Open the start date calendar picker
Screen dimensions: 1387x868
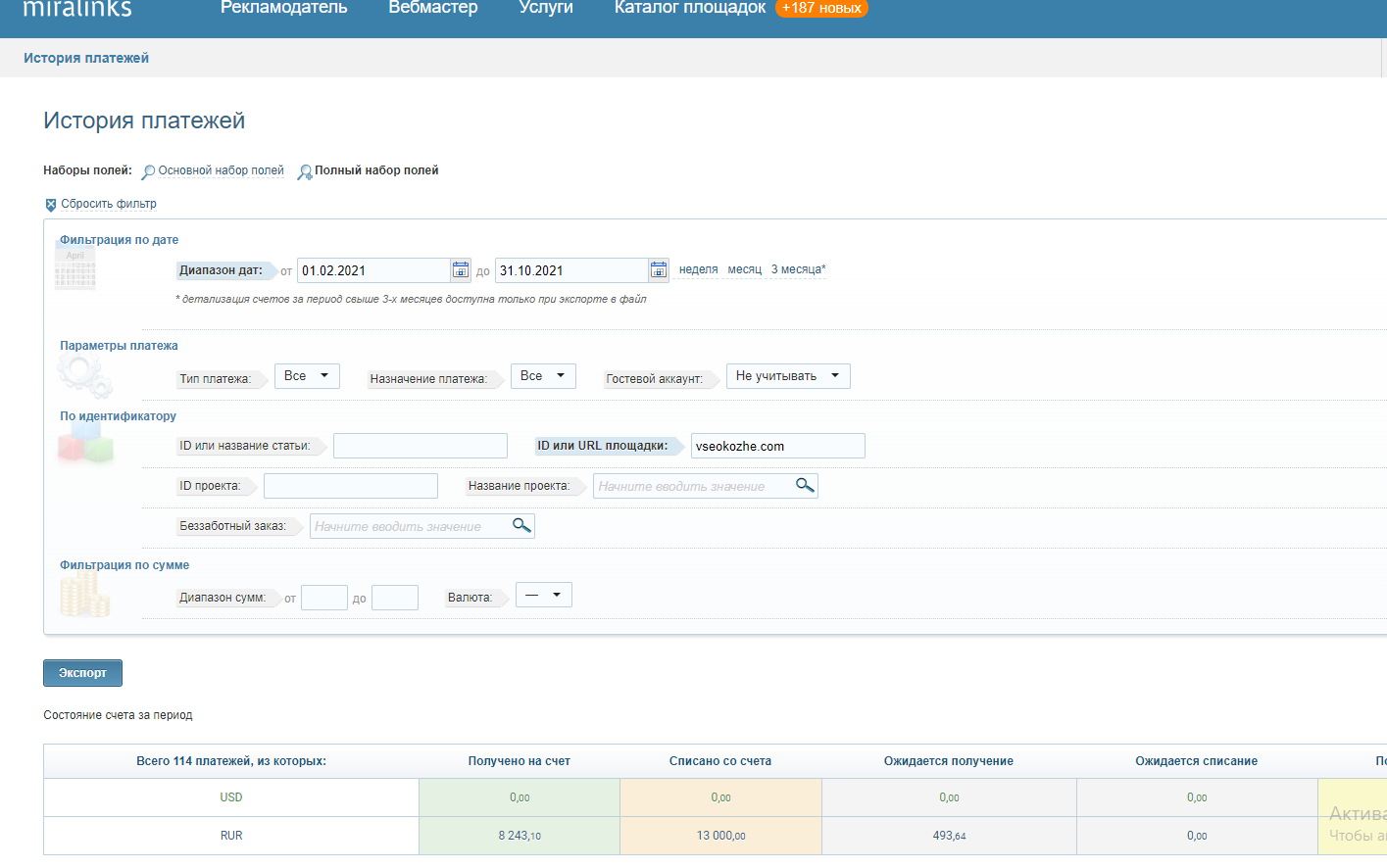click(x=461, y=270)
